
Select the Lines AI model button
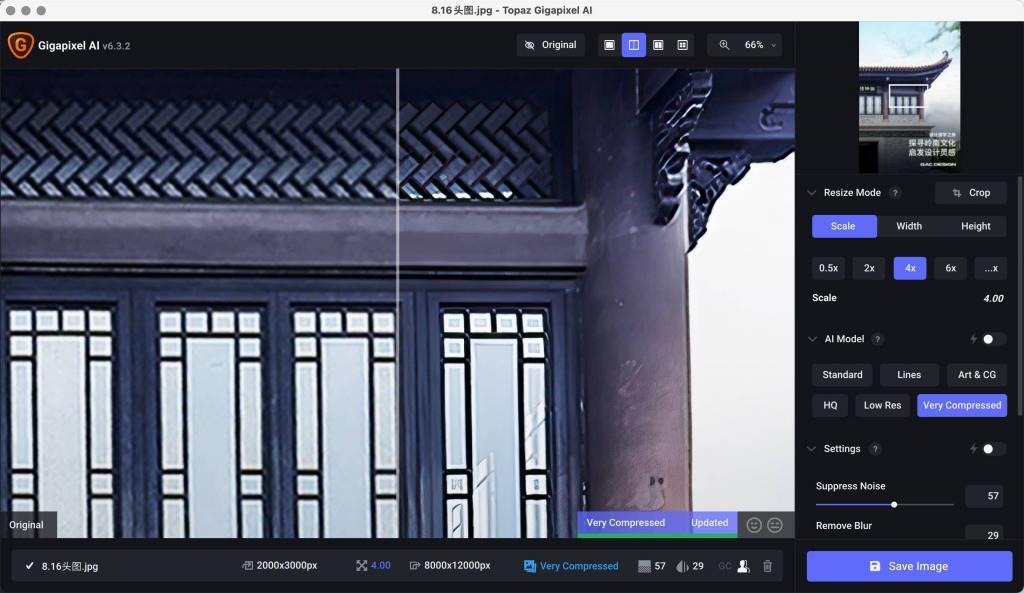point(908,375)
